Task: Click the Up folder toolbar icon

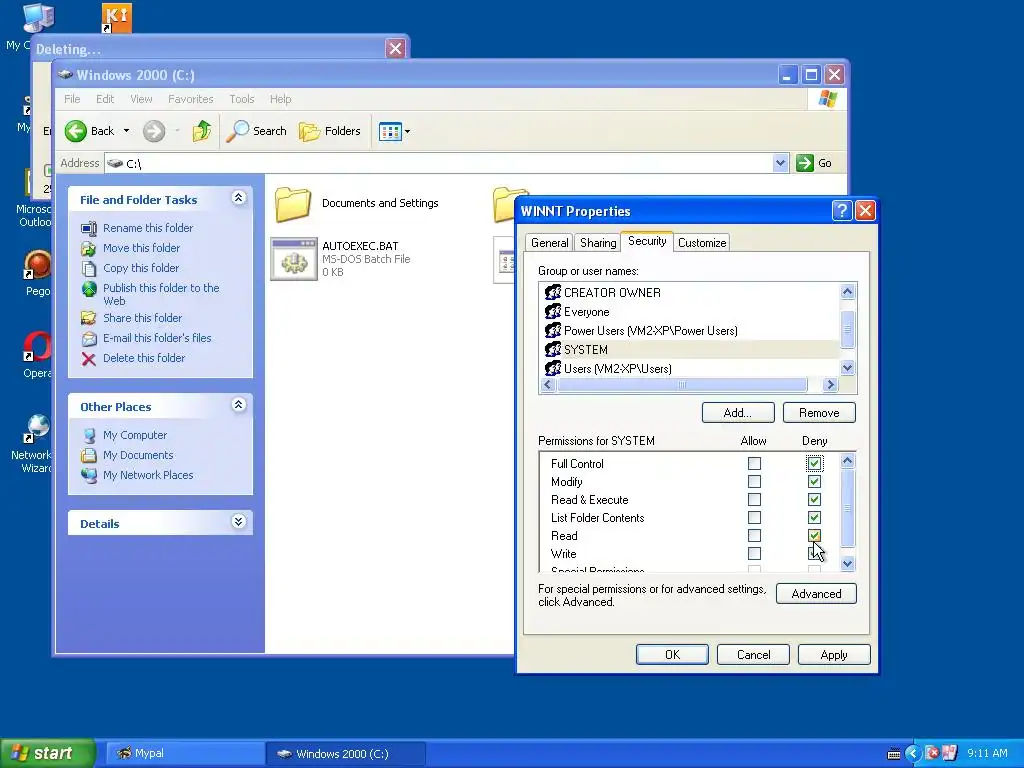Action: pos(202,131)
